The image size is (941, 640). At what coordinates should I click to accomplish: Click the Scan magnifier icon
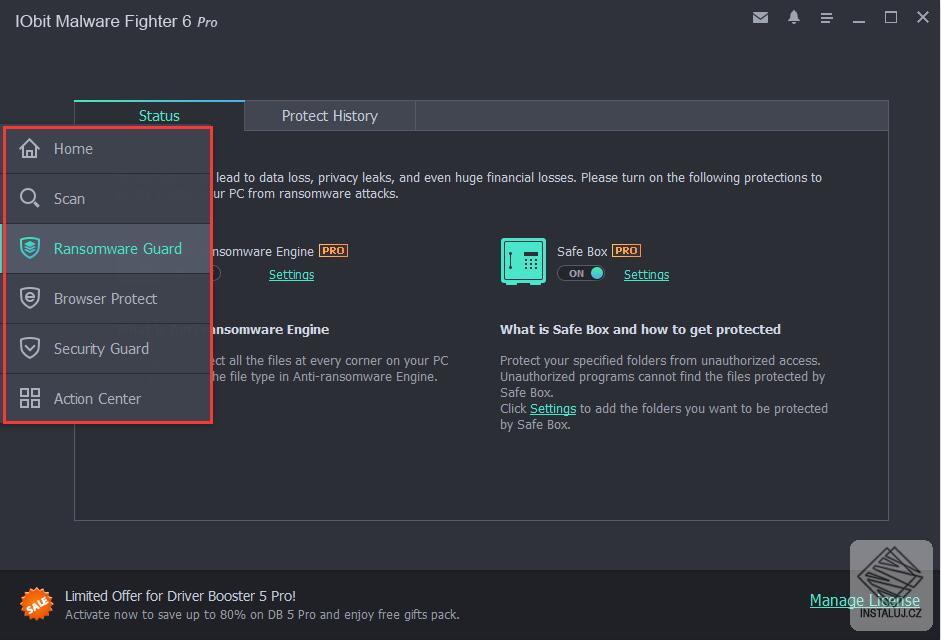(x=29, y=198)
